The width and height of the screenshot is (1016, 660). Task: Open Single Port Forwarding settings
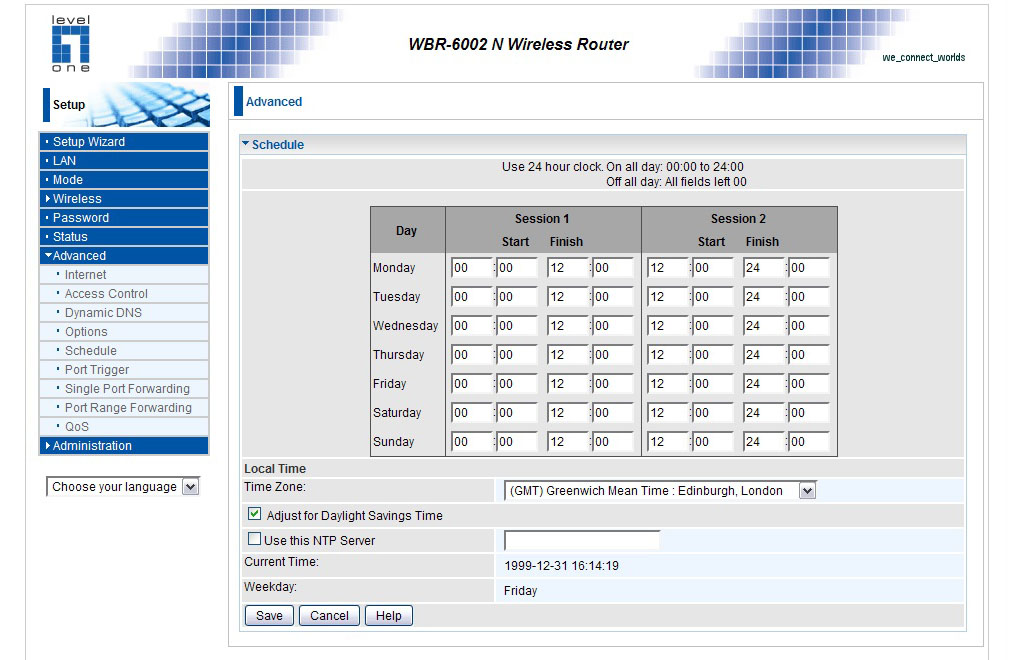point(124,389)
